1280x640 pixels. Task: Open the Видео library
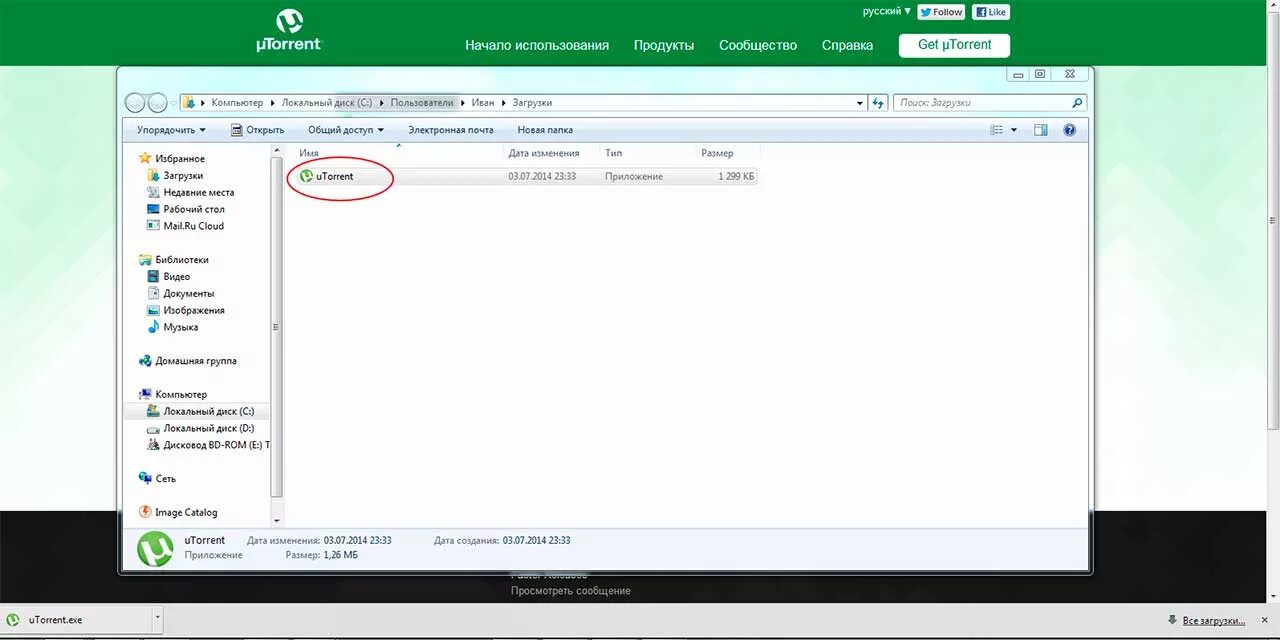pos(177,277)
